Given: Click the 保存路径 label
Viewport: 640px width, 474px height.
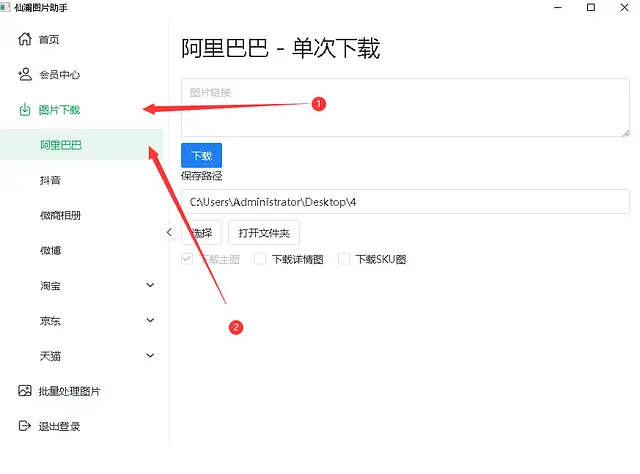Looking at the screenshot, I should 202,176.
